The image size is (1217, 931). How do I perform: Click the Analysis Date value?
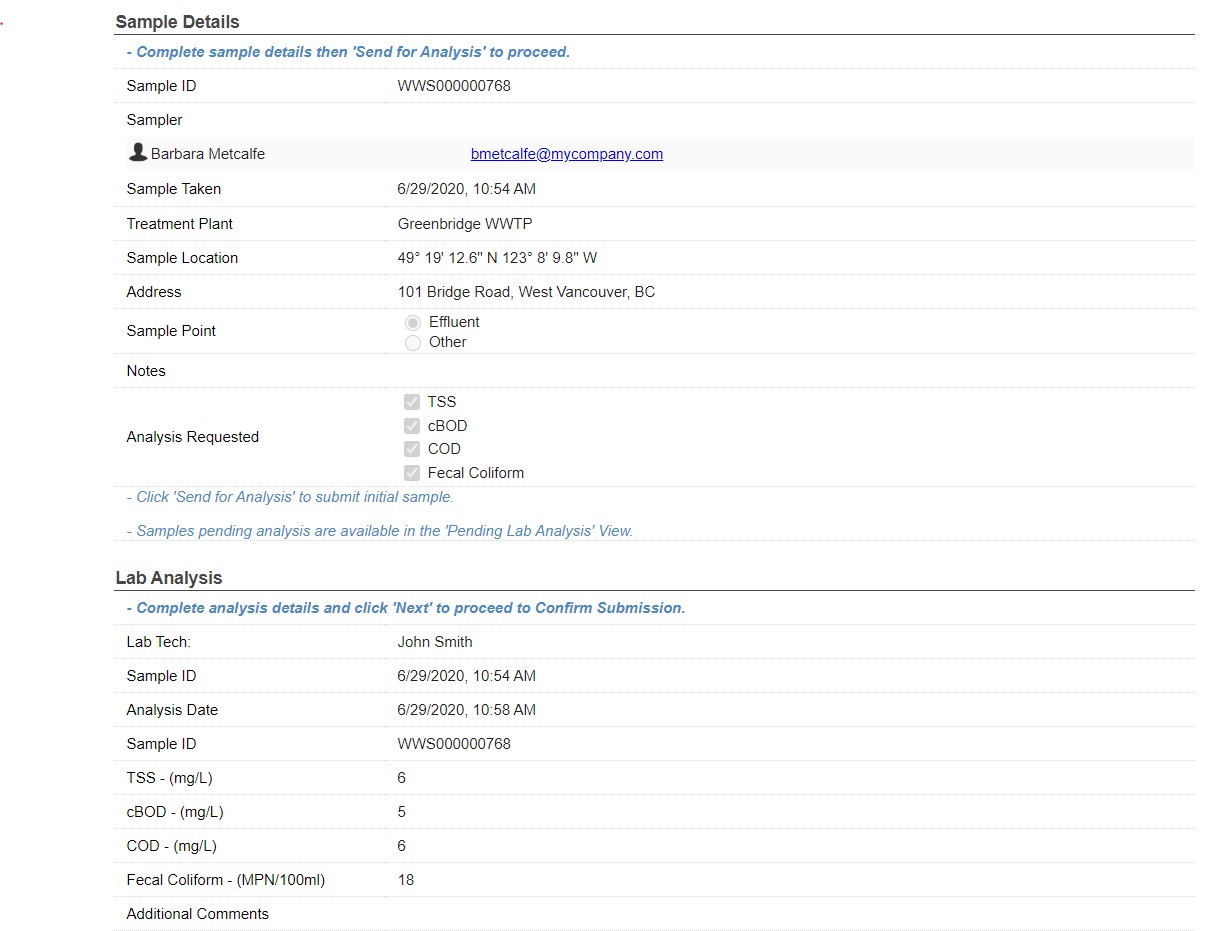coord(466,710)
